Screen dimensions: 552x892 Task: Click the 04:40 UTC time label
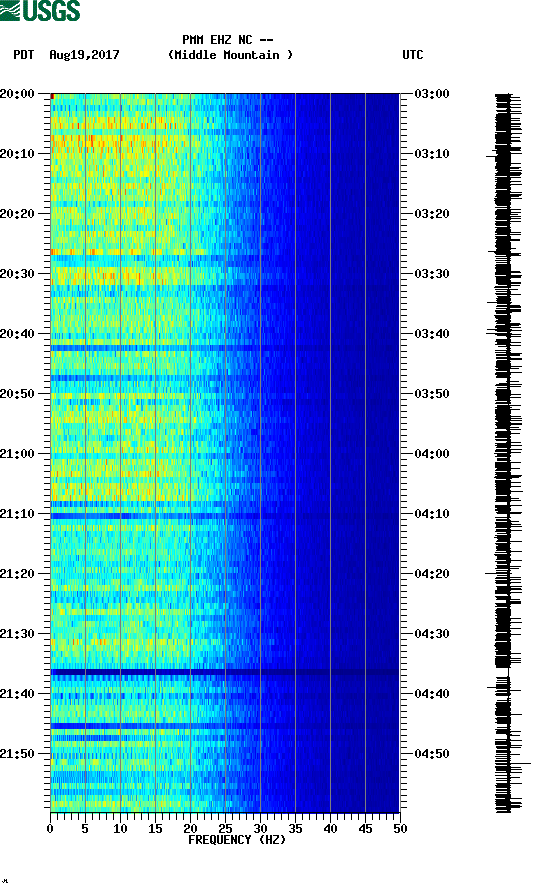432,694
